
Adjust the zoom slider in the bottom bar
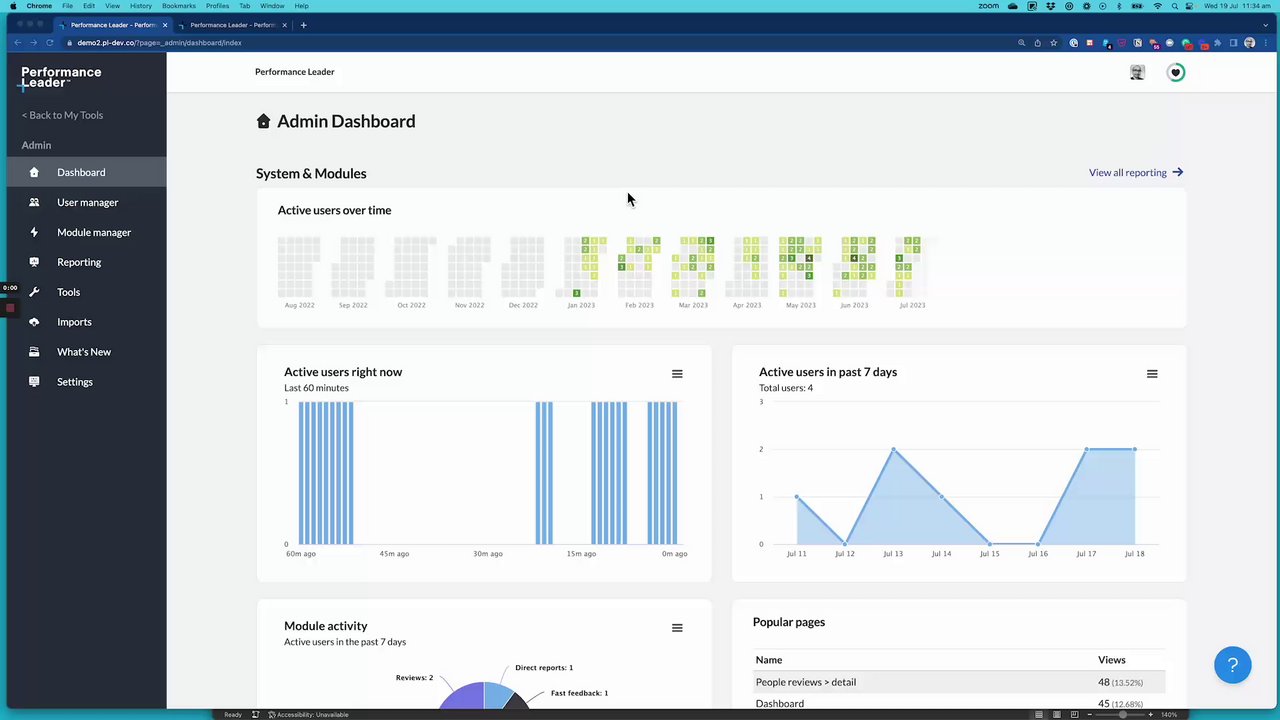click(x=1120, y=714)
